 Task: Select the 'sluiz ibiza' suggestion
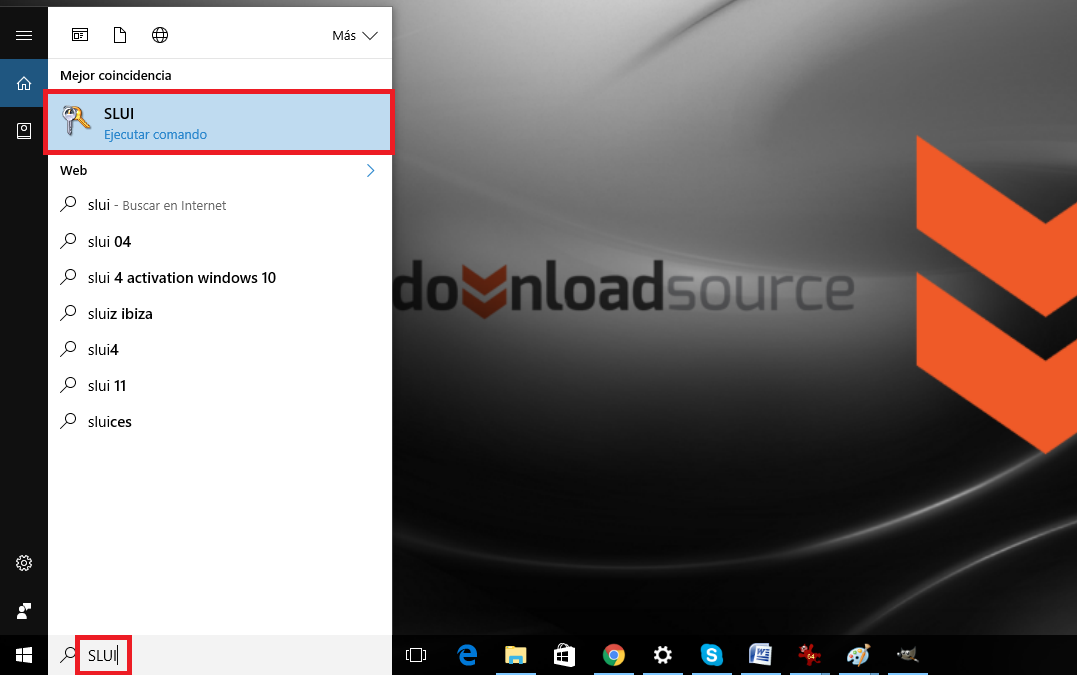pos(218,313)
